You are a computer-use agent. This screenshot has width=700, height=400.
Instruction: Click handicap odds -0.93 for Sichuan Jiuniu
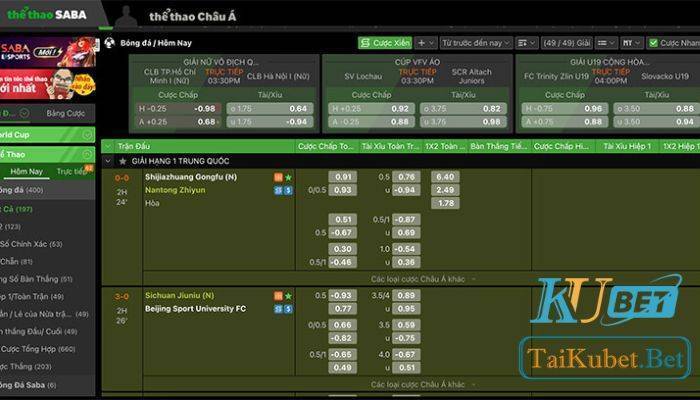coord(343,296)
